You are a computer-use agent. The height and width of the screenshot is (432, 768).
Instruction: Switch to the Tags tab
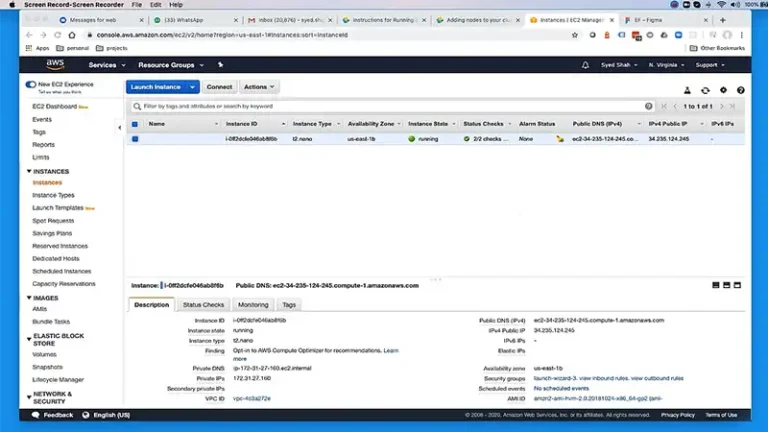(x=289, y=305)
